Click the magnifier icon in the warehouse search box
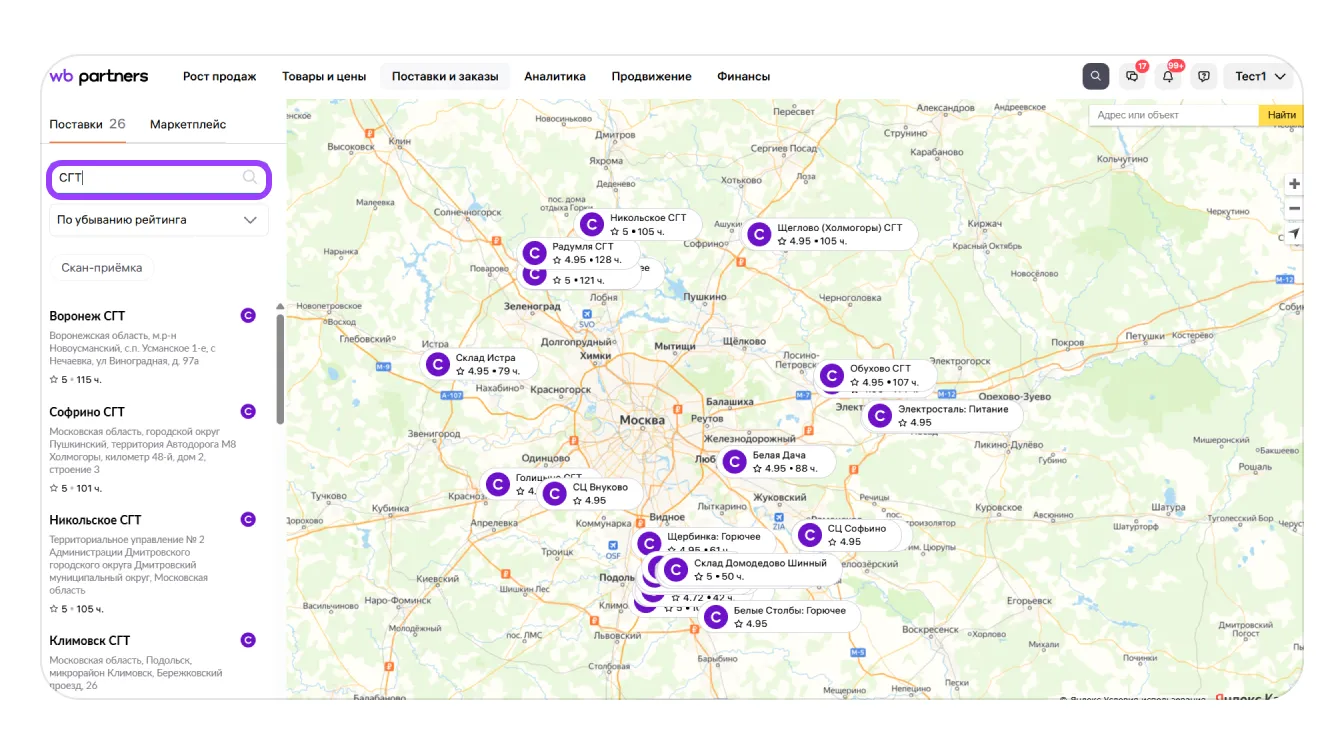This screenshot has width=1344, height=754. tap(250, 178)
